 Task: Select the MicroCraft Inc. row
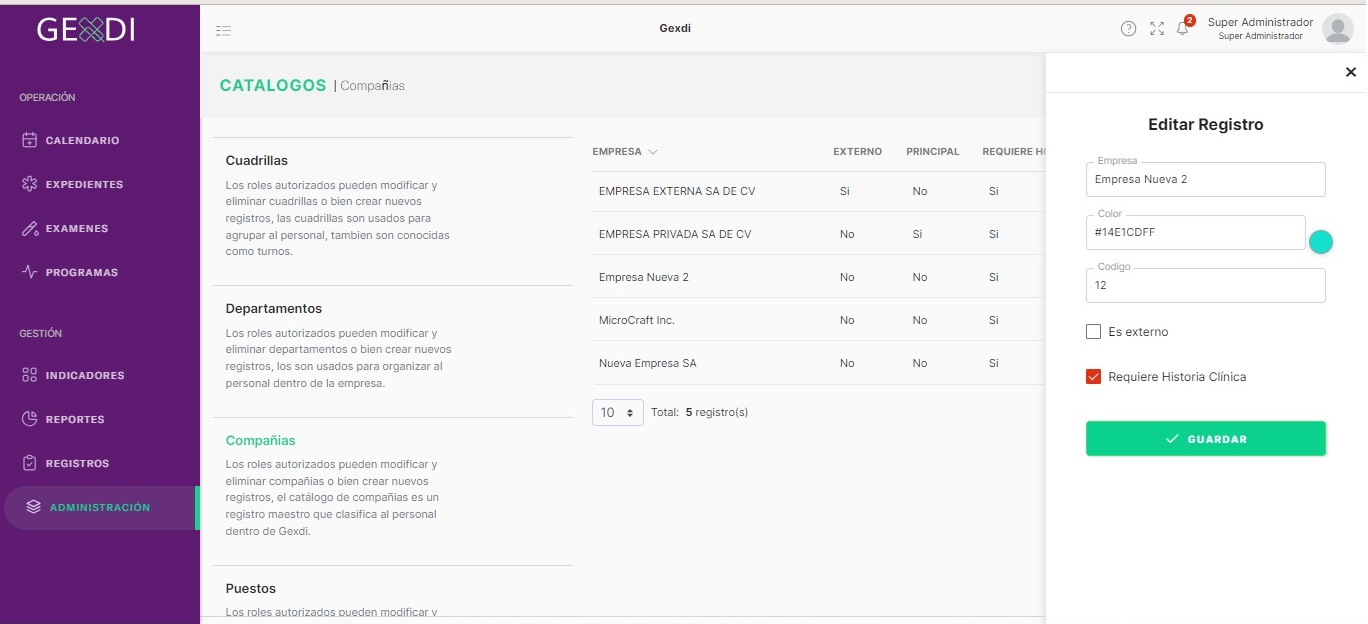click(818, 320)
